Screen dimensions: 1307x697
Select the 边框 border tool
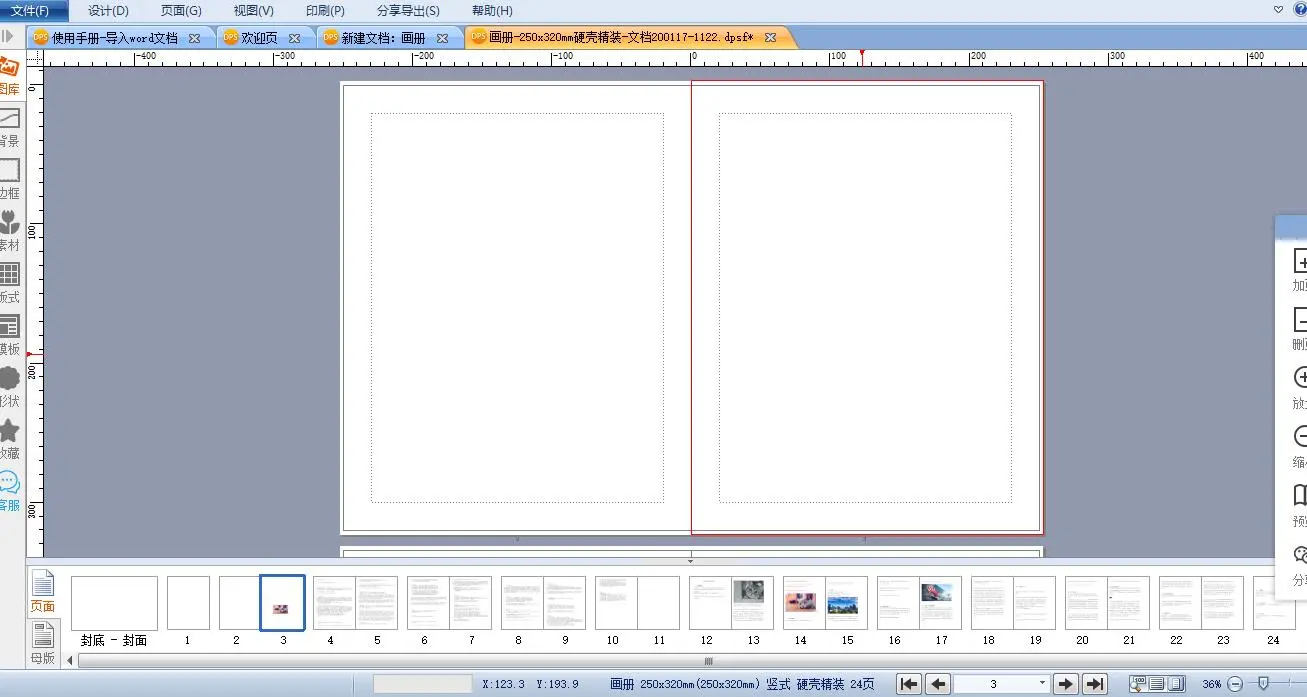point(9,178)
